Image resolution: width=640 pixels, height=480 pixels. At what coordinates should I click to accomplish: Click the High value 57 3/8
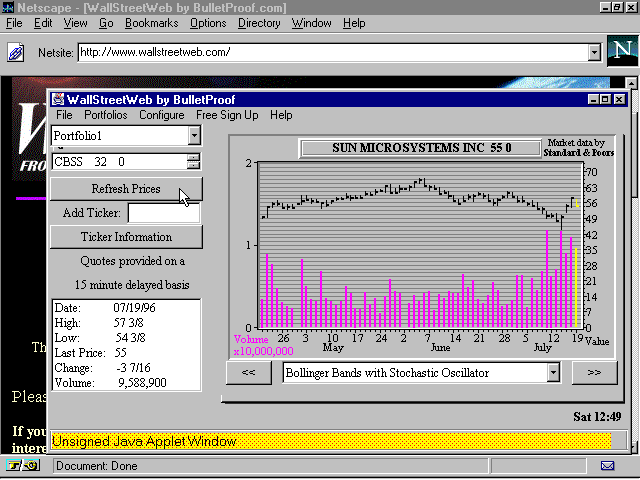(129, 323)
